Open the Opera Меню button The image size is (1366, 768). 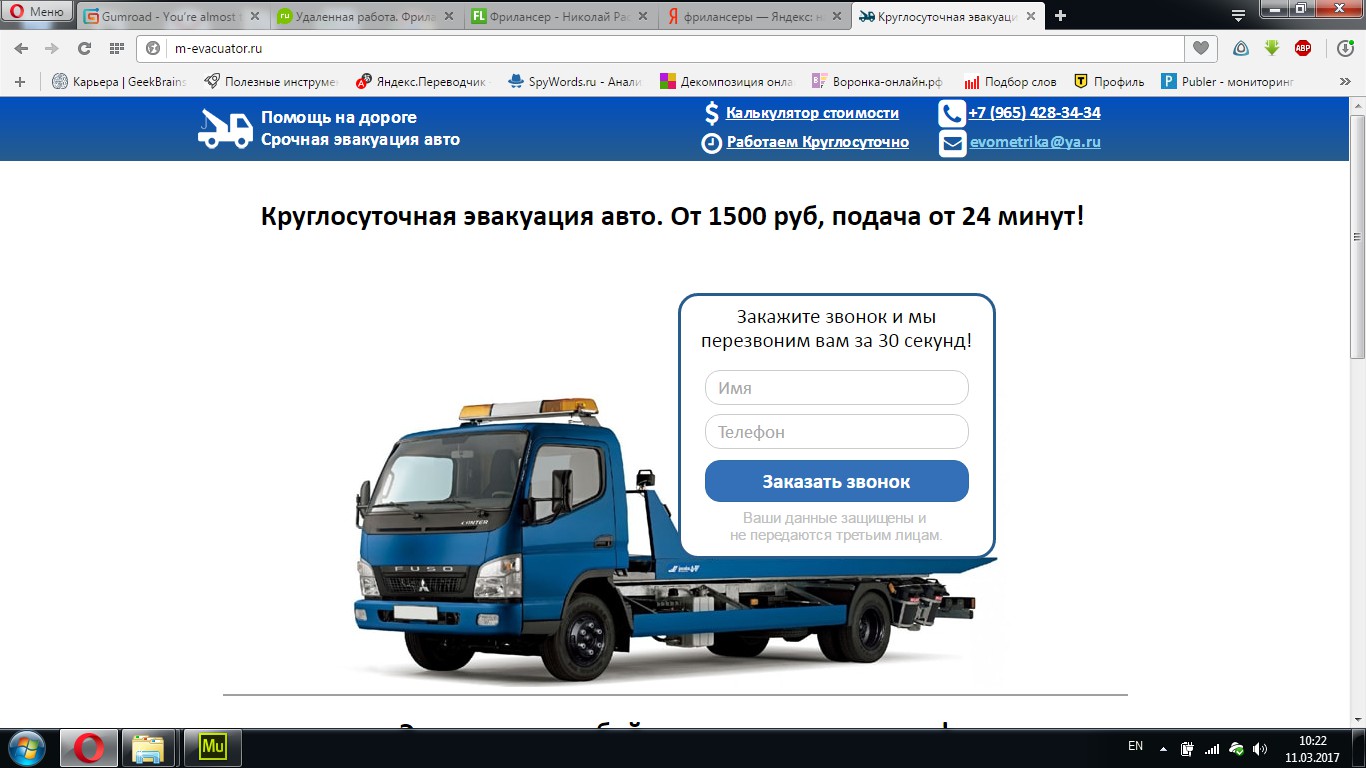(37, 13)
